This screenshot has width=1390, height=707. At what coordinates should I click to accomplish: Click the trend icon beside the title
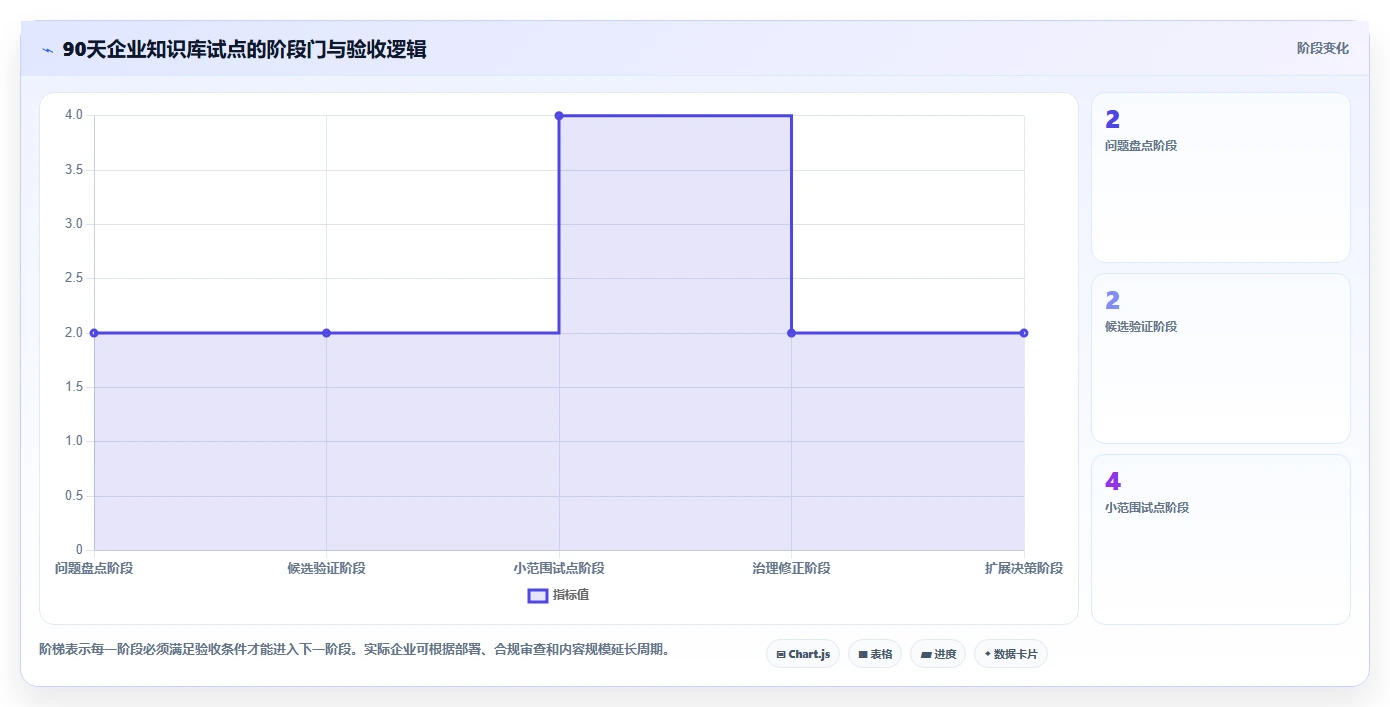(x=47, y=50)
